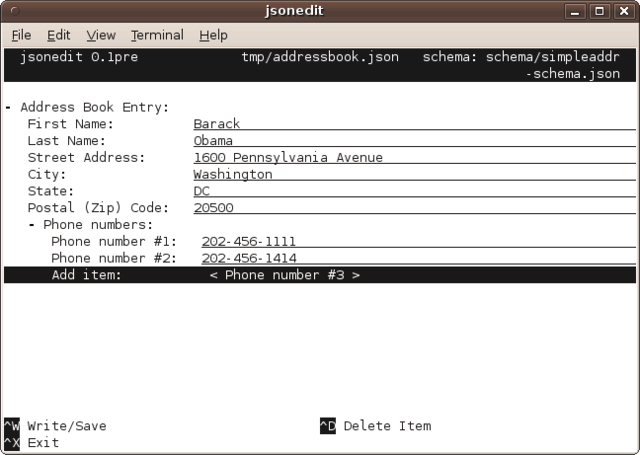Click Phone number #2 value field
Viewport: 640px width, 455px height.
click(x=249, y=258)
